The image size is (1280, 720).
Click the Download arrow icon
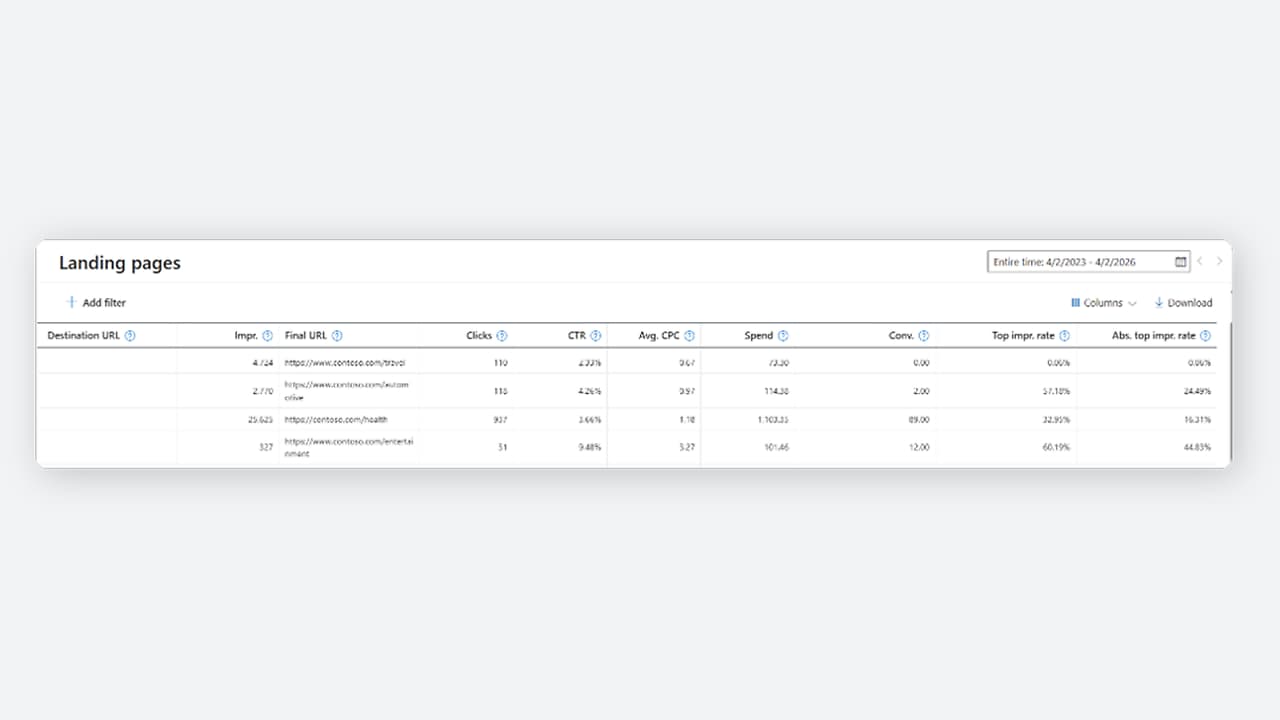(1159, 302)
